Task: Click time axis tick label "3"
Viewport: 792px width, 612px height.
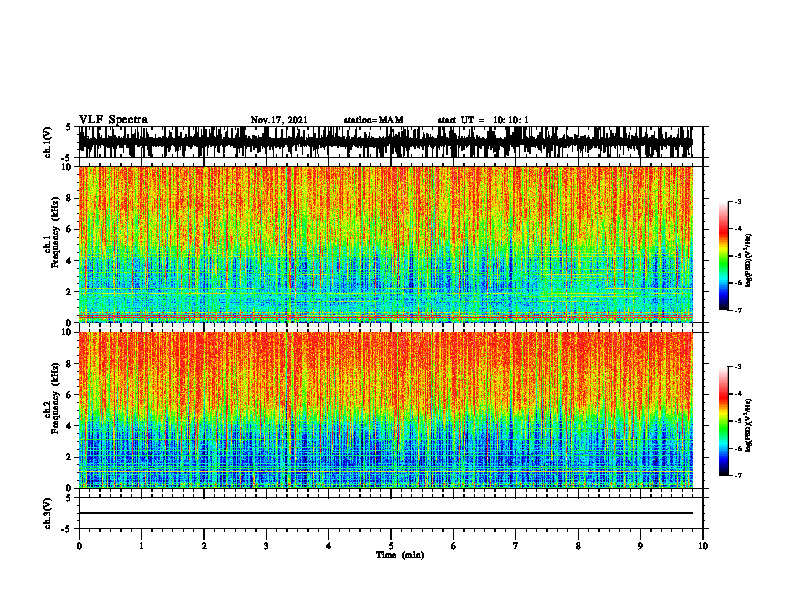Action: 266,546
